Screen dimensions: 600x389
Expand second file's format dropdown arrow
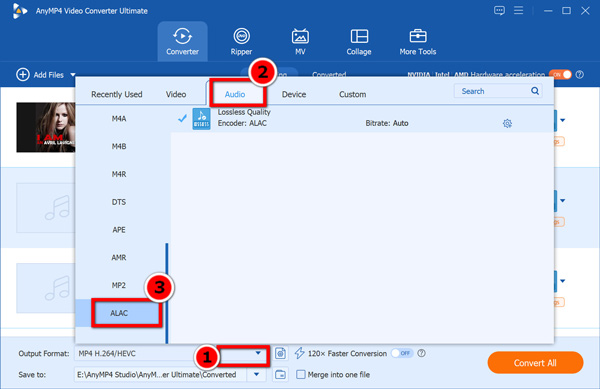pyautogui.click(x=562, y=200)
